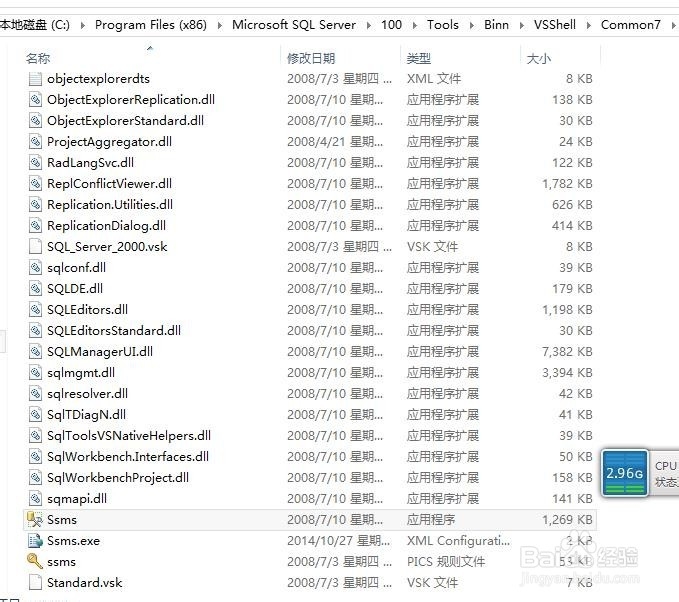This screenshot has width=679, height=602.
Task: Click the SQLManagerUI.dll file icon
Action: [x=35, y=352]
